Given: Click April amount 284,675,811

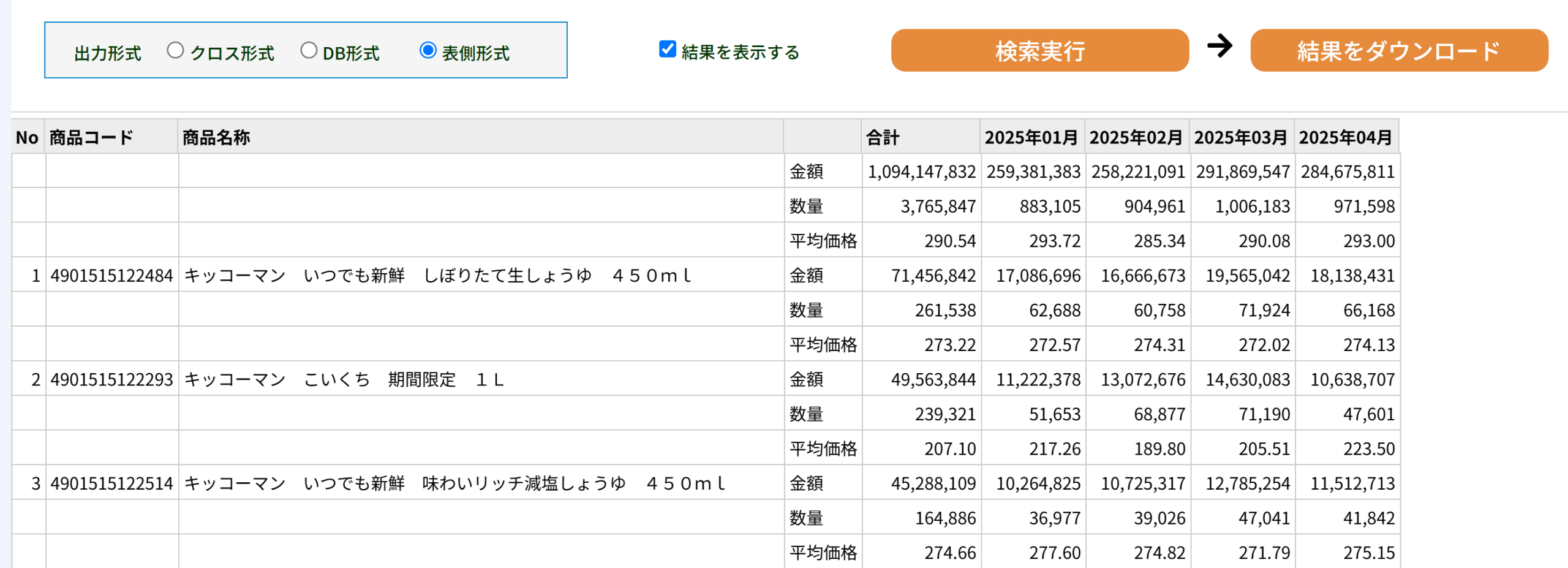Looking at the screenshot, I should pyautogui.click(x=1347, y=171).
